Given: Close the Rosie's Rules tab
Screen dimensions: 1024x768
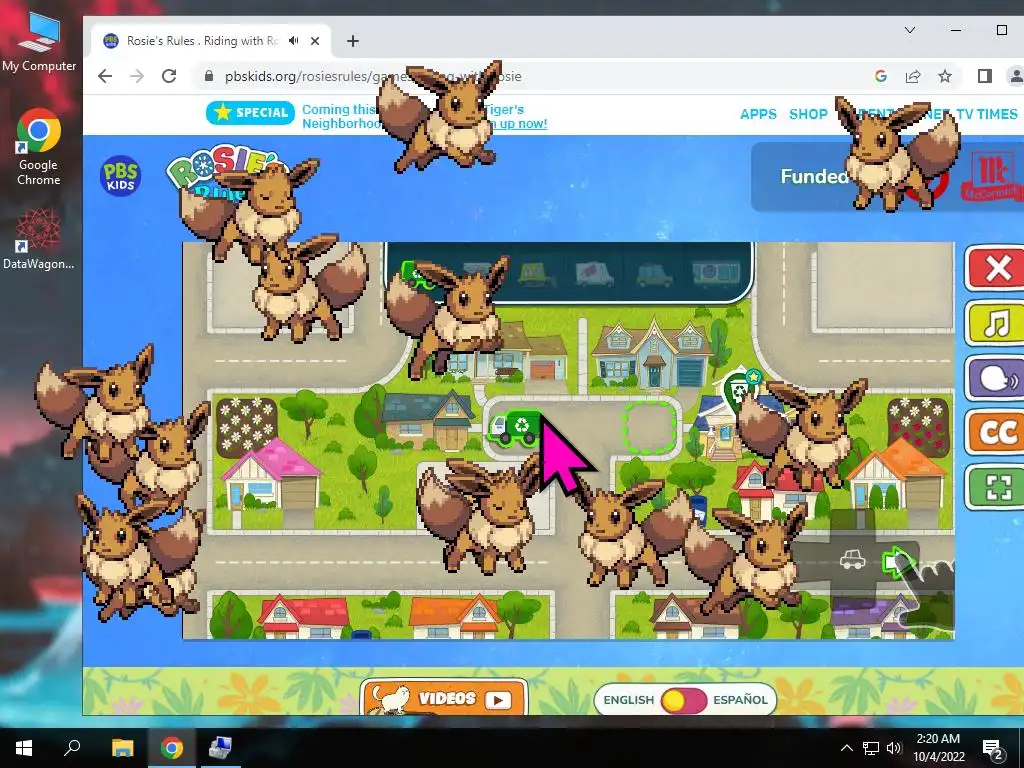Looking at the screenshot, I should click(x=315, y=40).
